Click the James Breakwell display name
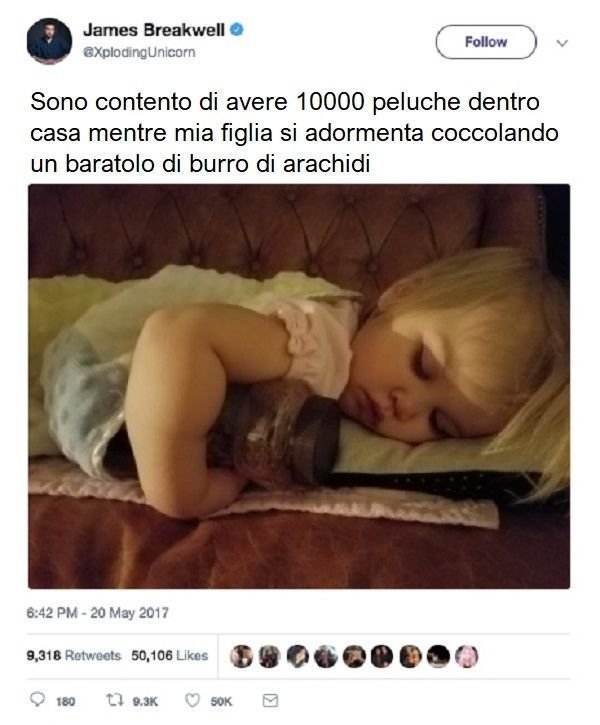 click(154, 30)
